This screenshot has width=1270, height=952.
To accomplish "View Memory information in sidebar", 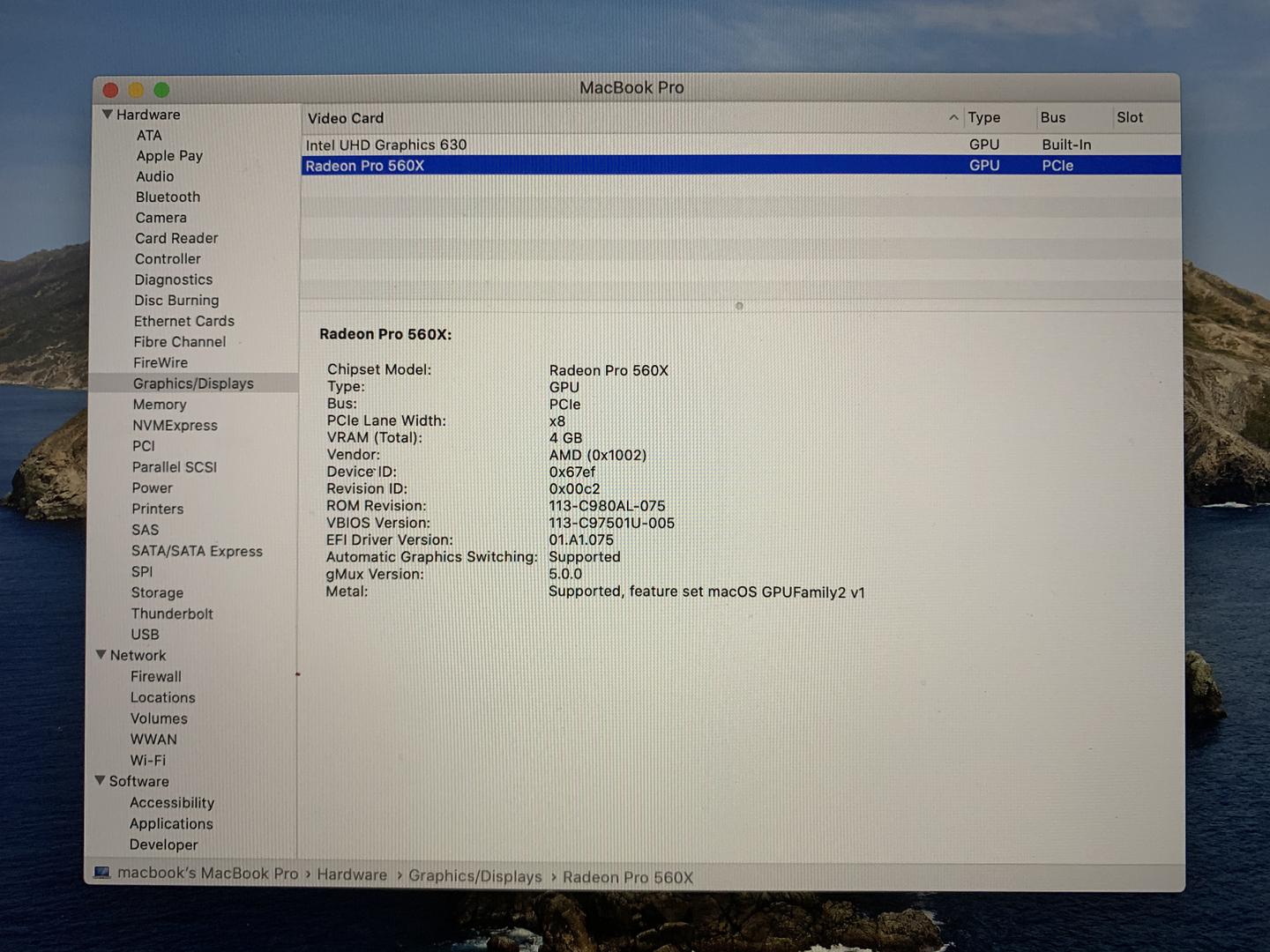I will 160,404.
